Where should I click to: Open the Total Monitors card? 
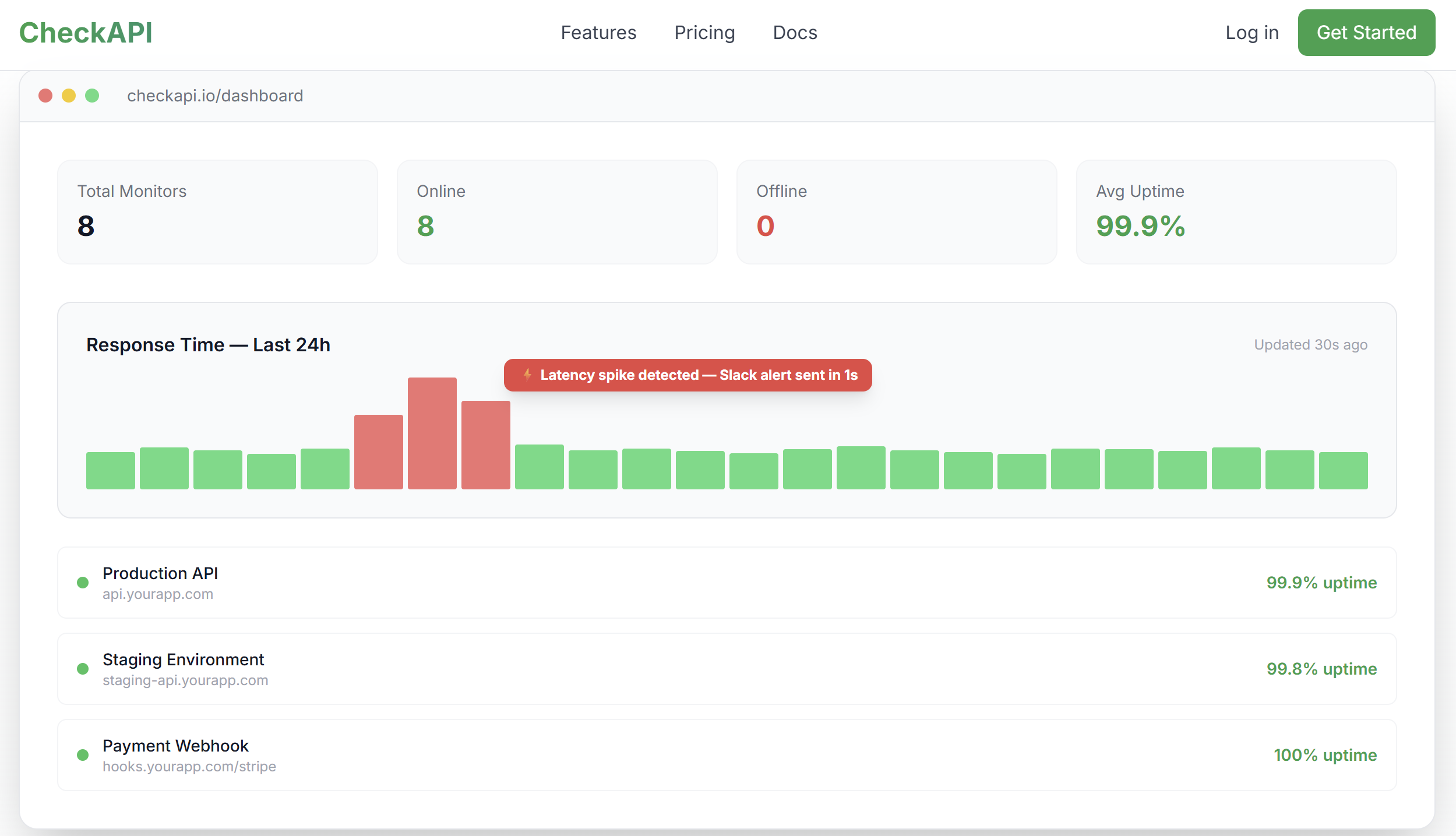(217, 212)
